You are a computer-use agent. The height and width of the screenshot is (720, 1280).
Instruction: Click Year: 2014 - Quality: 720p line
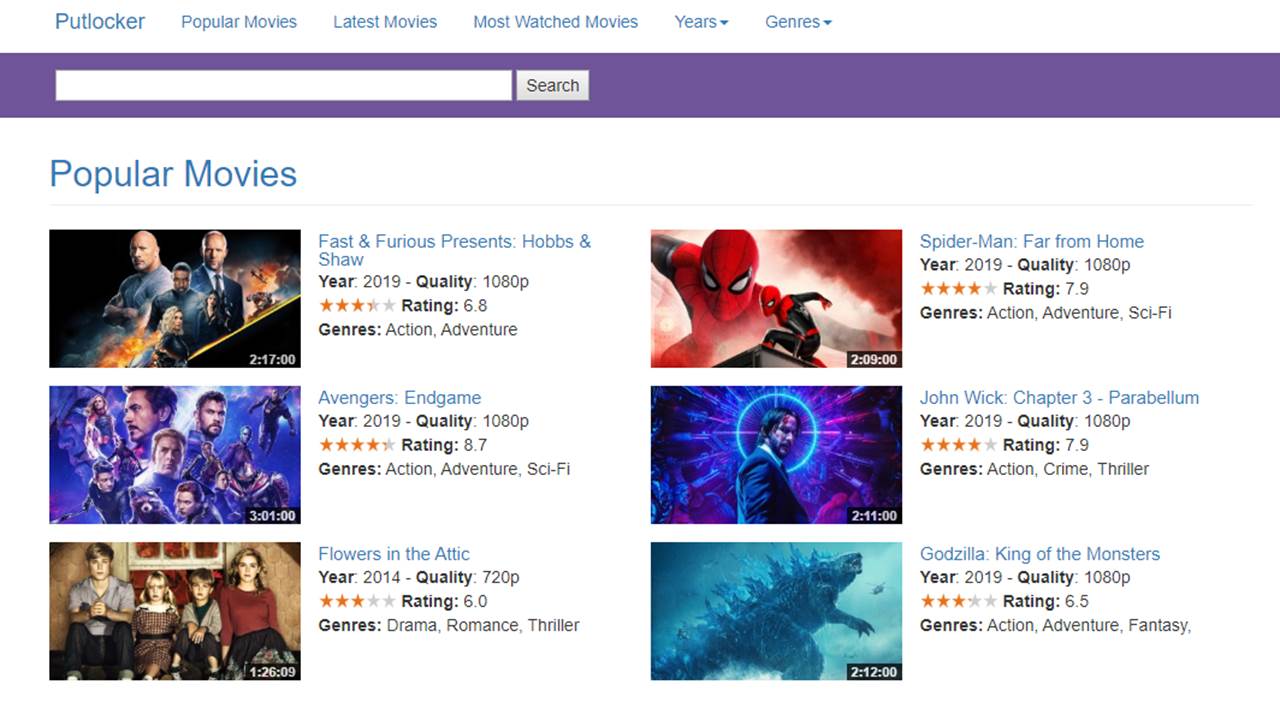[419, 577]
